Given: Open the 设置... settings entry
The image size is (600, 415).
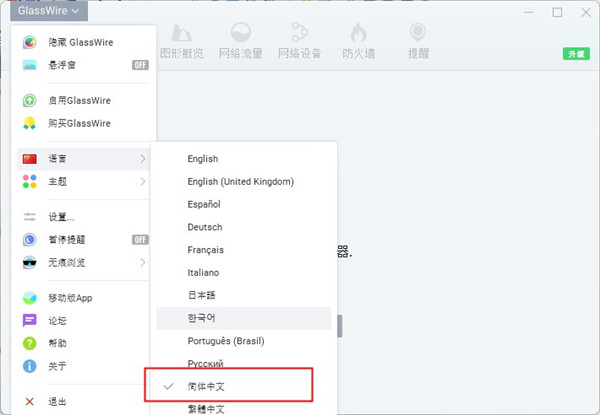Looking at the screenshot, I should [61, 217].
